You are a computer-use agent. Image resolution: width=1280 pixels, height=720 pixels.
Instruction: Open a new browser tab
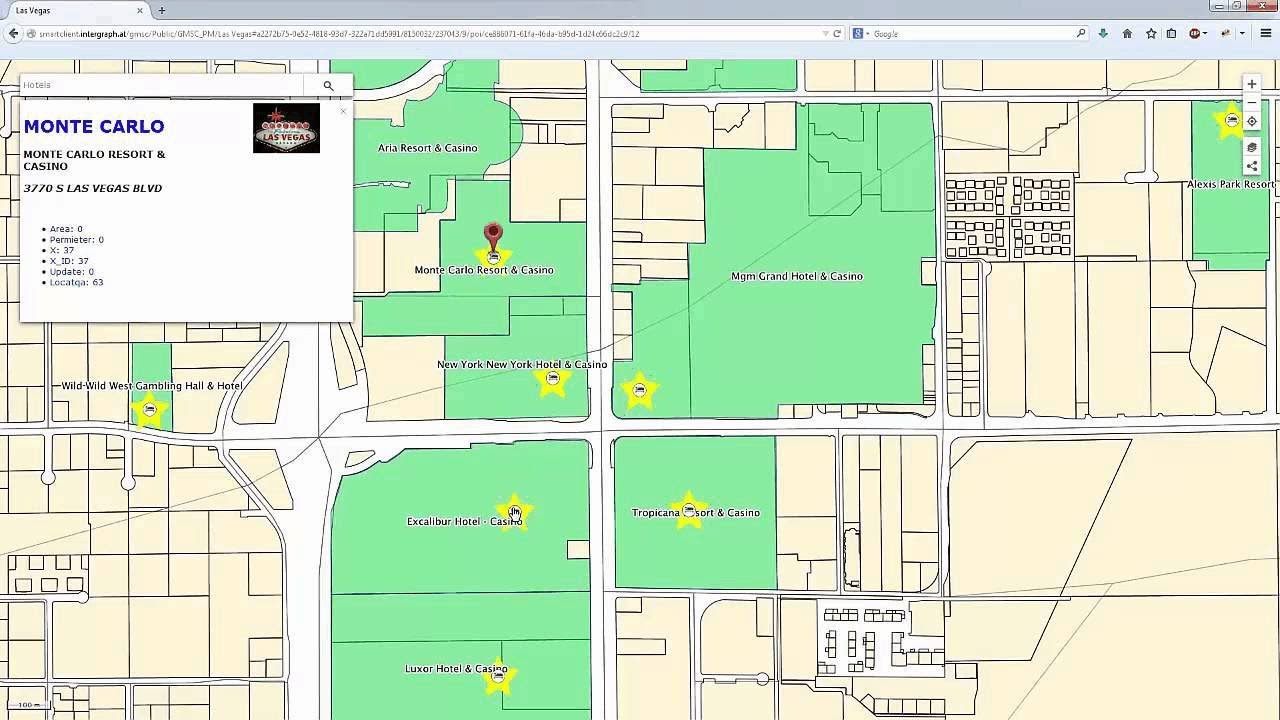(162, 10)
